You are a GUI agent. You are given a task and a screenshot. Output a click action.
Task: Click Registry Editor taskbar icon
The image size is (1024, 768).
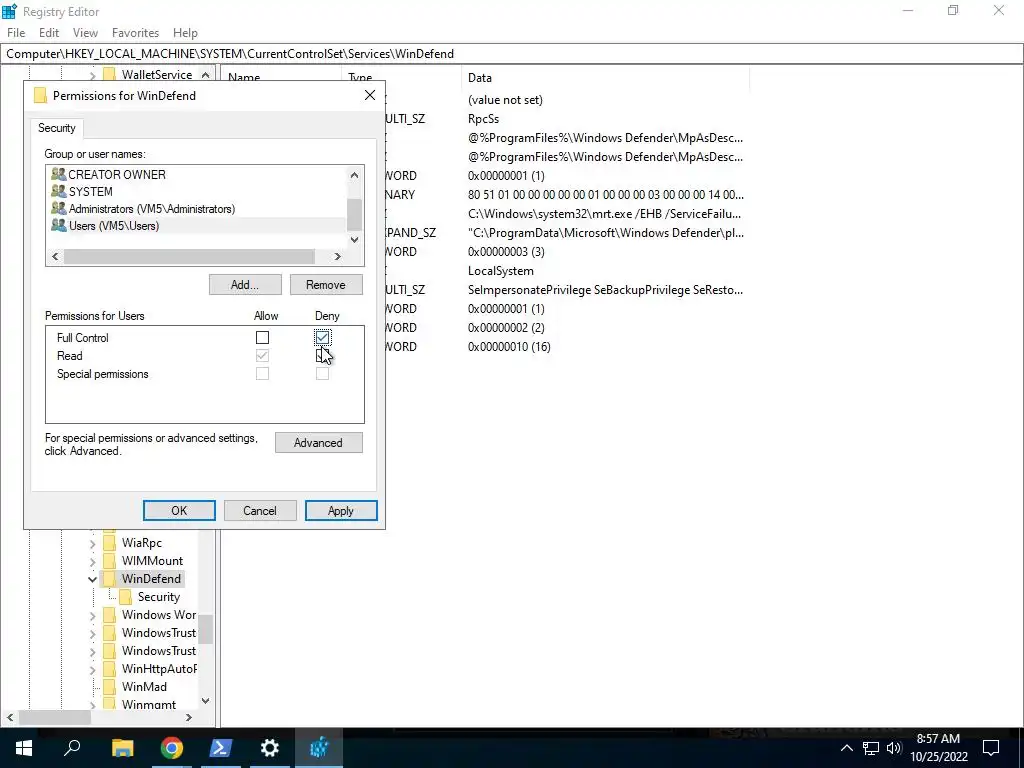(x=319, y=748)
